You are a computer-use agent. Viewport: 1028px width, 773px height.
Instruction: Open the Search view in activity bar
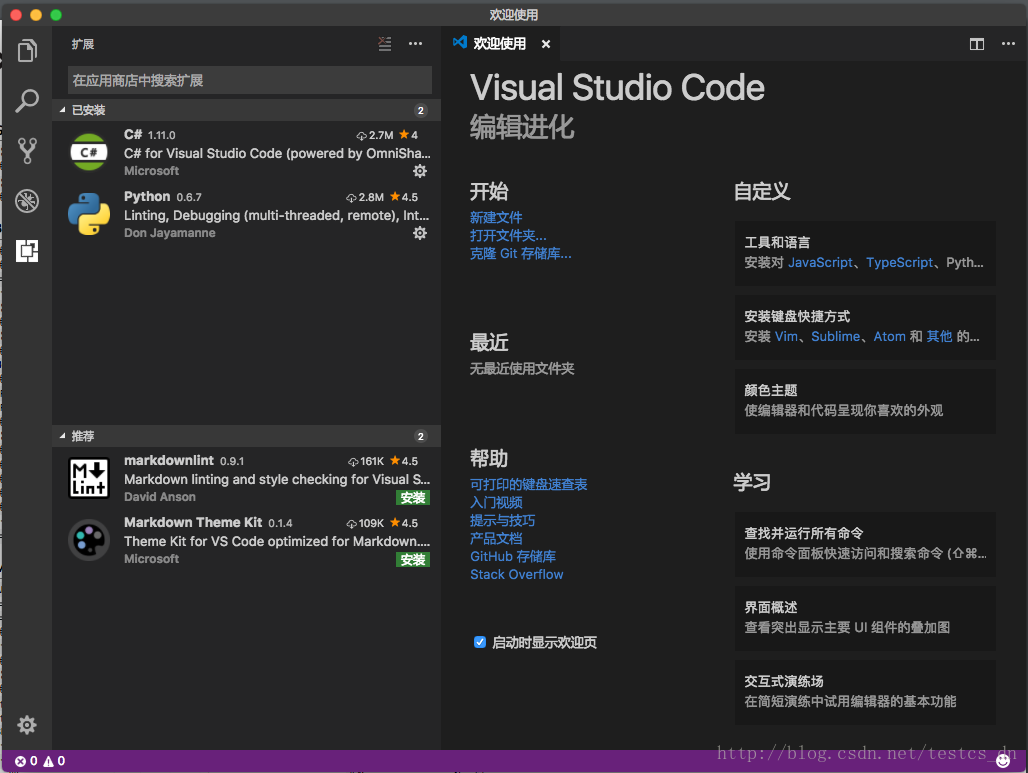pyautogui.click(x=27, y=100)
